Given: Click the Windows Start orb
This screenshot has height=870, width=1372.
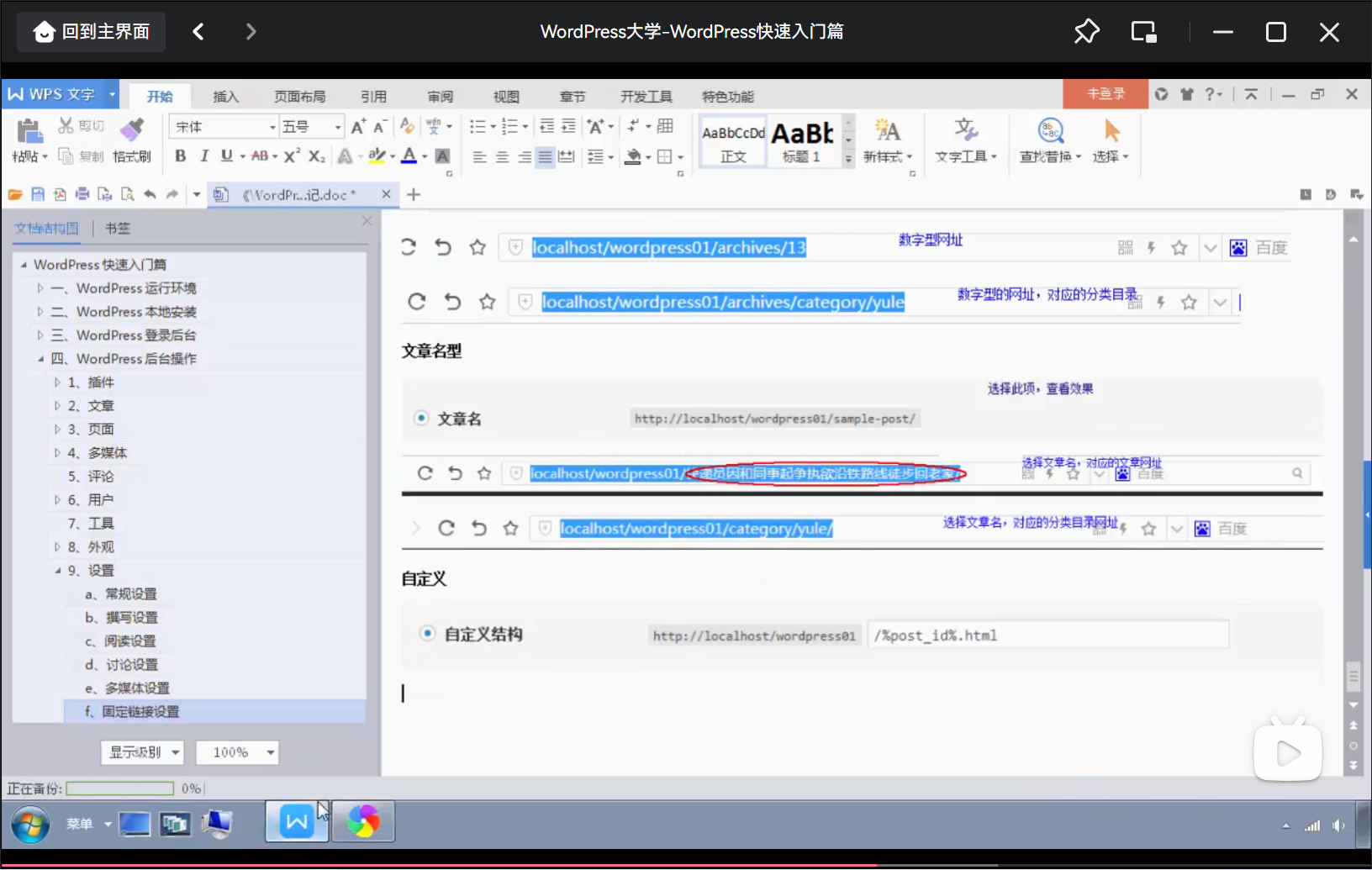Looking at the screenshot, I should coord(30,825).
